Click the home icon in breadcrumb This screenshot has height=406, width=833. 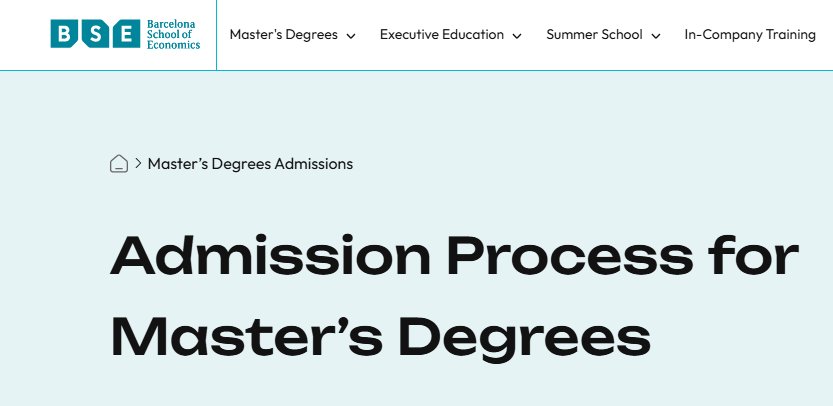119,164
